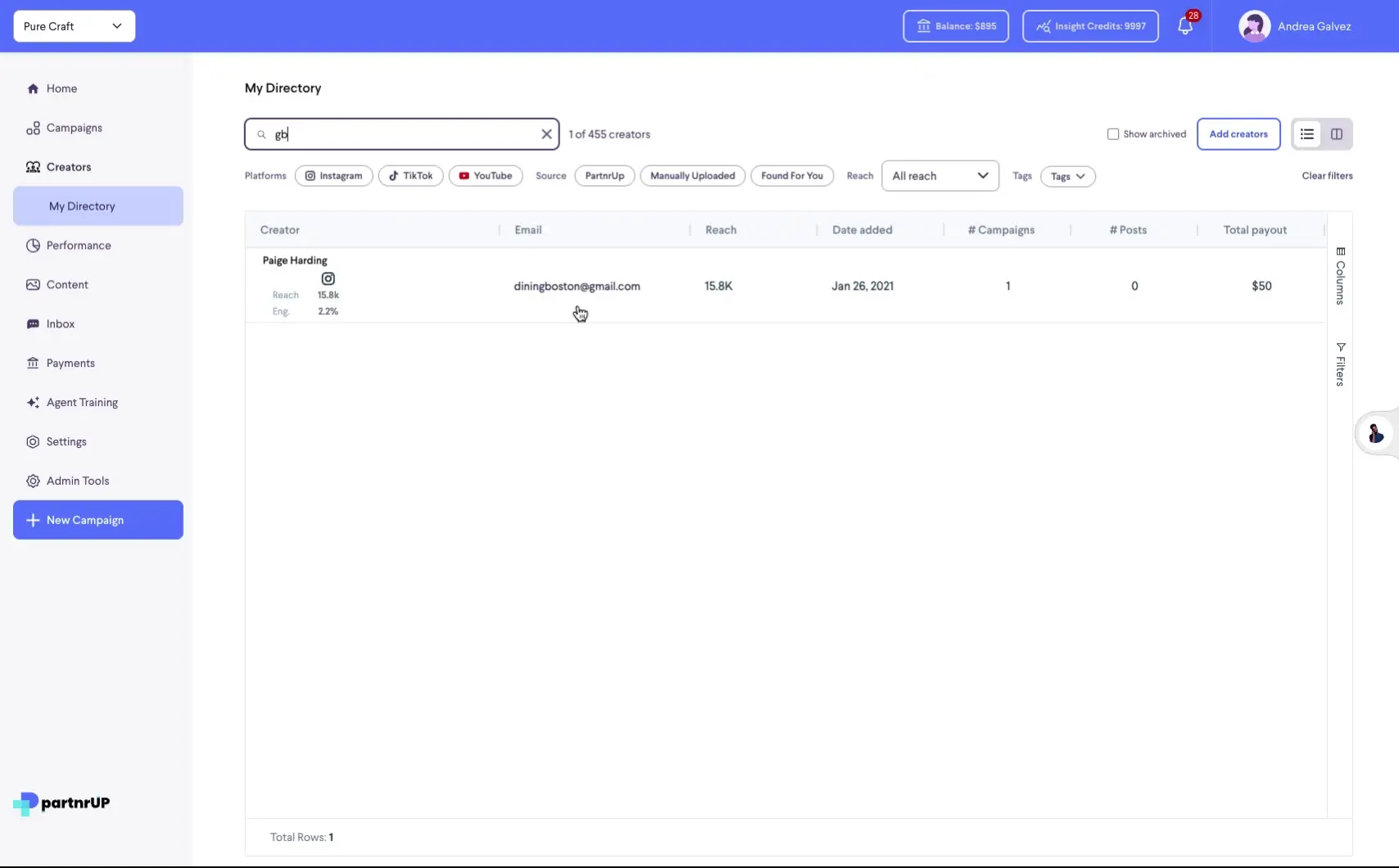Click the Insight Credits: 9997 button

pos(1090,26)
